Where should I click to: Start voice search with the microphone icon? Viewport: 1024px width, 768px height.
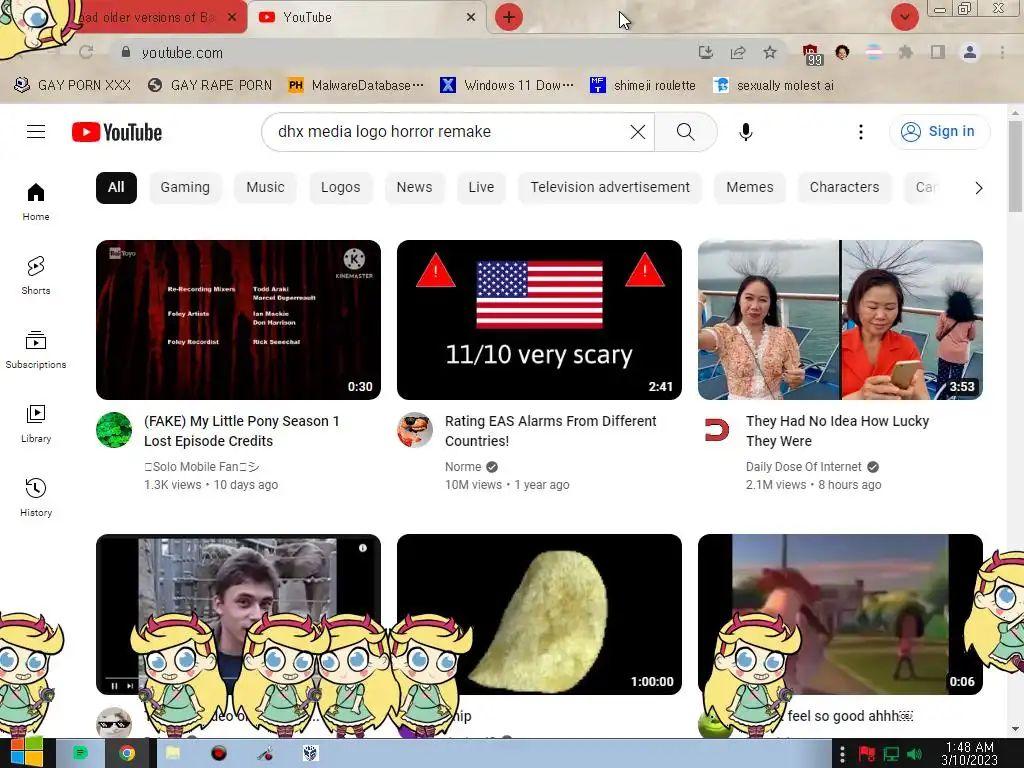point(746,132)
